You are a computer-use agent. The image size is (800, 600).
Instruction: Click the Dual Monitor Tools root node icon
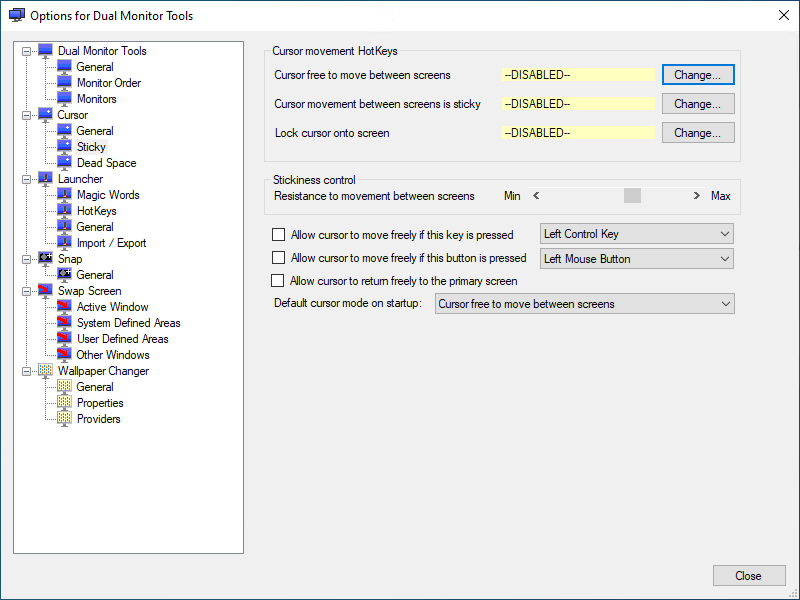[x=45, y=51]
